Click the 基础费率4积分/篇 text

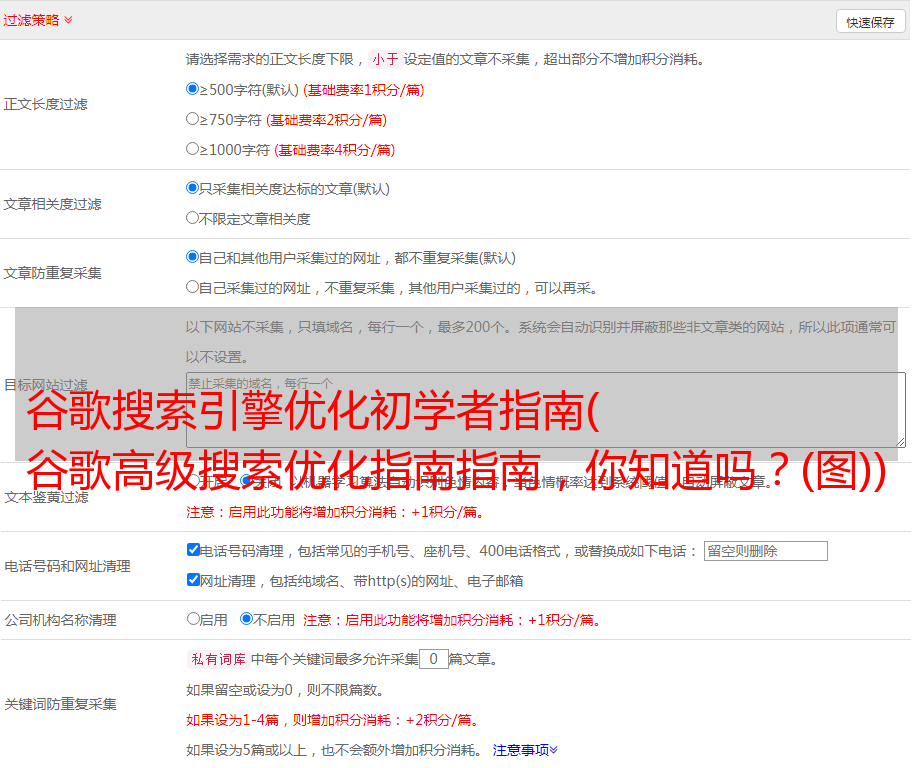click(334, 150)
